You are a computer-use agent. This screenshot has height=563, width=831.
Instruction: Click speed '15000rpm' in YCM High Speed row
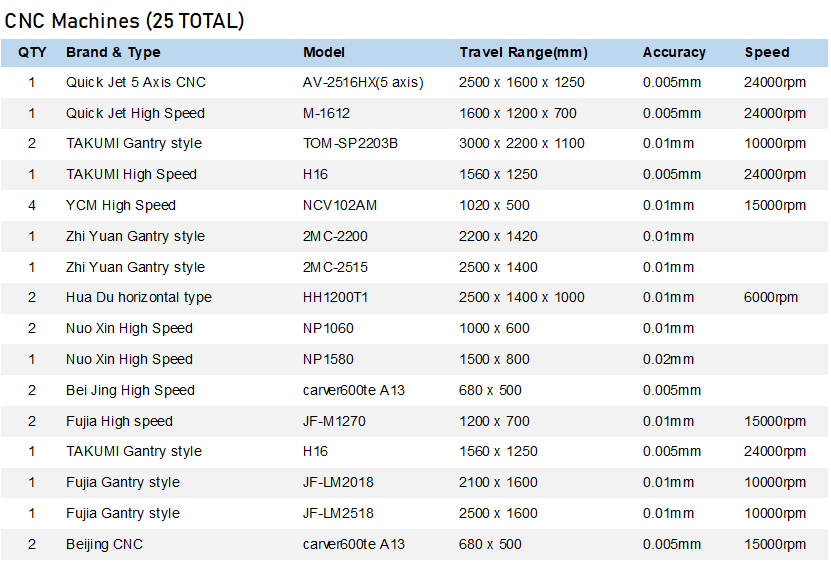[775, 205]
